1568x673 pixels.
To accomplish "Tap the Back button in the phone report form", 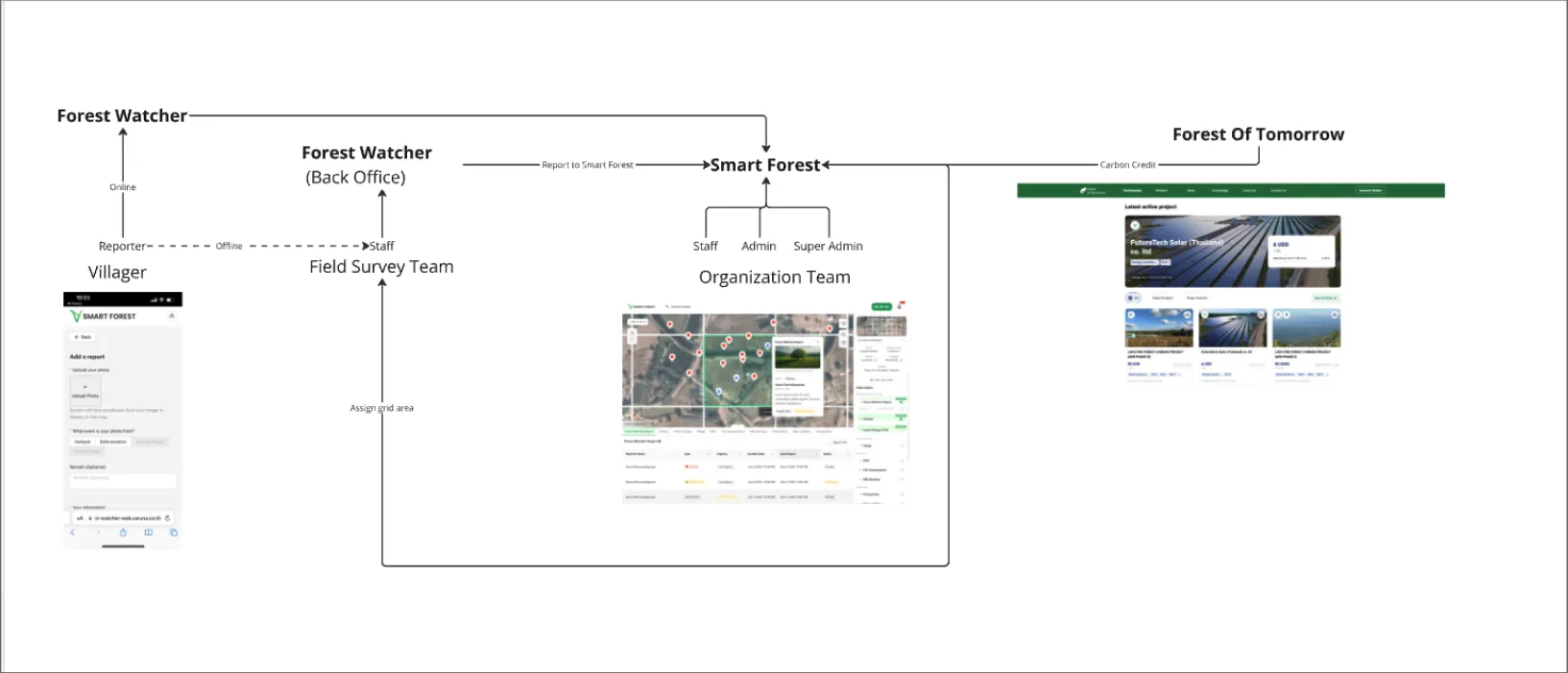I will [x=83, y=337].
